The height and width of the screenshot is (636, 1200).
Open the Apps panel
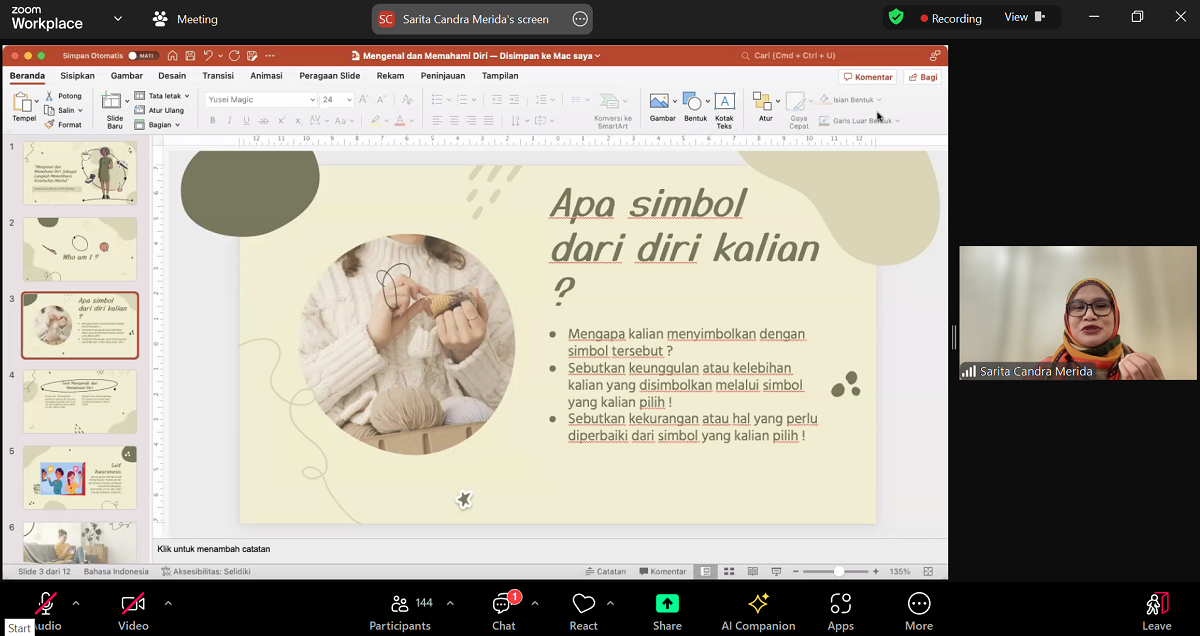click(840, 609)
